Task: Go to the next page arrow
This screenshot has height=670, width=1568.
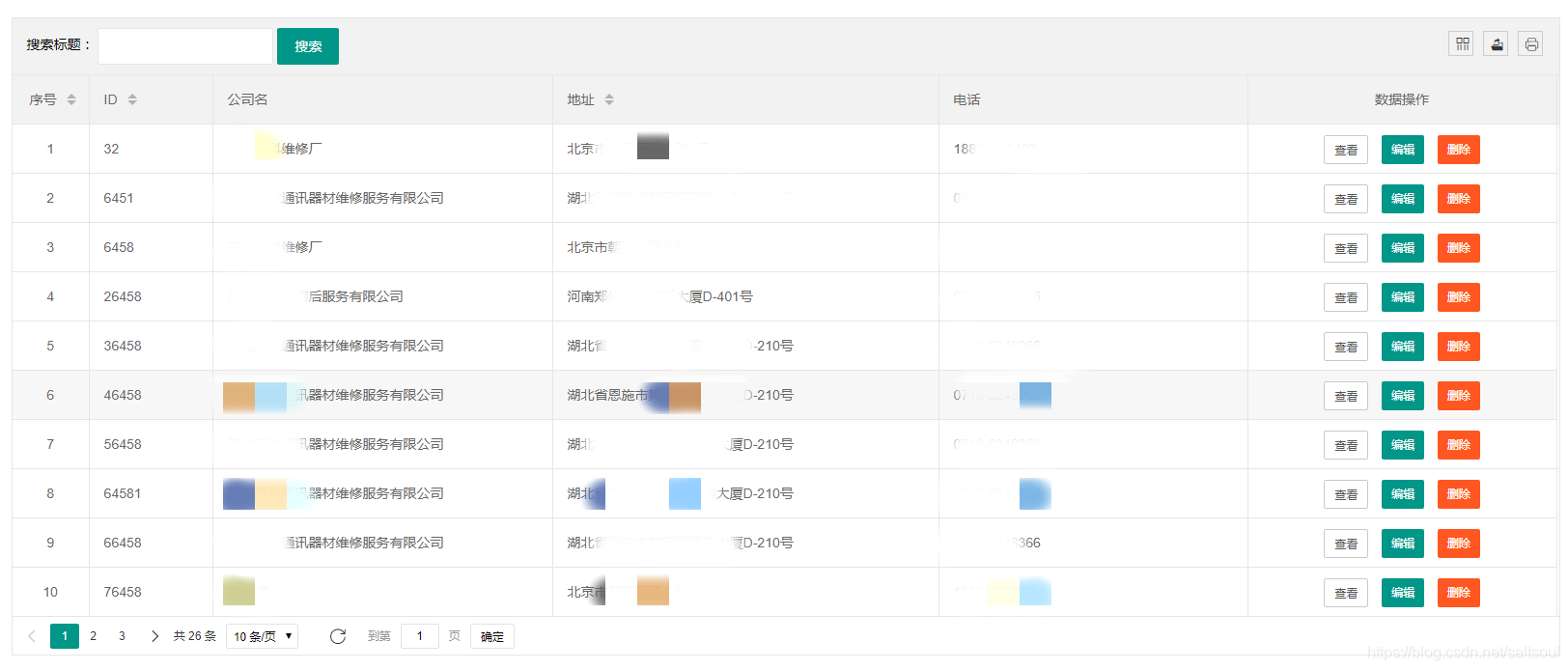Action: 154,636
